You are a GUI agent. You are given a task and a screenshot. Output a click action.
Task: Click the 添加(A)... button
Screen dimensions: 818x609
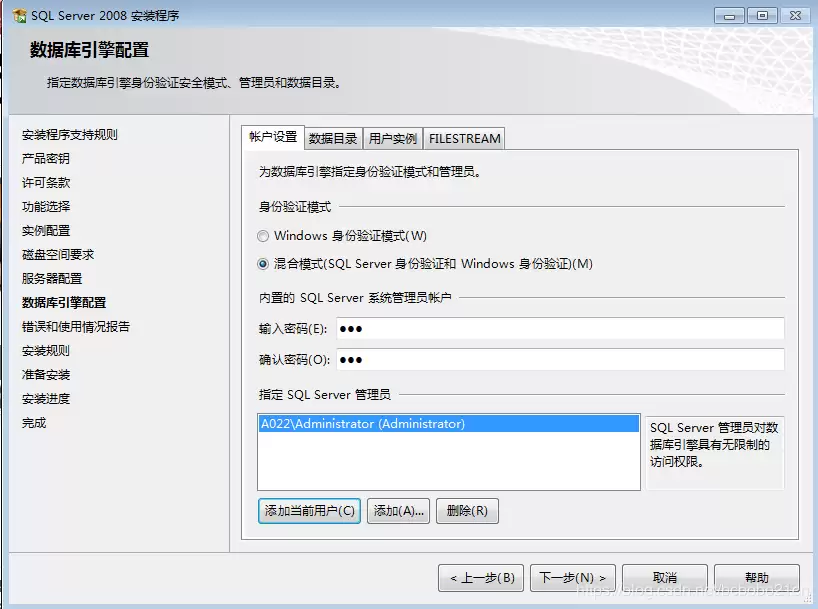coord(399,511)
